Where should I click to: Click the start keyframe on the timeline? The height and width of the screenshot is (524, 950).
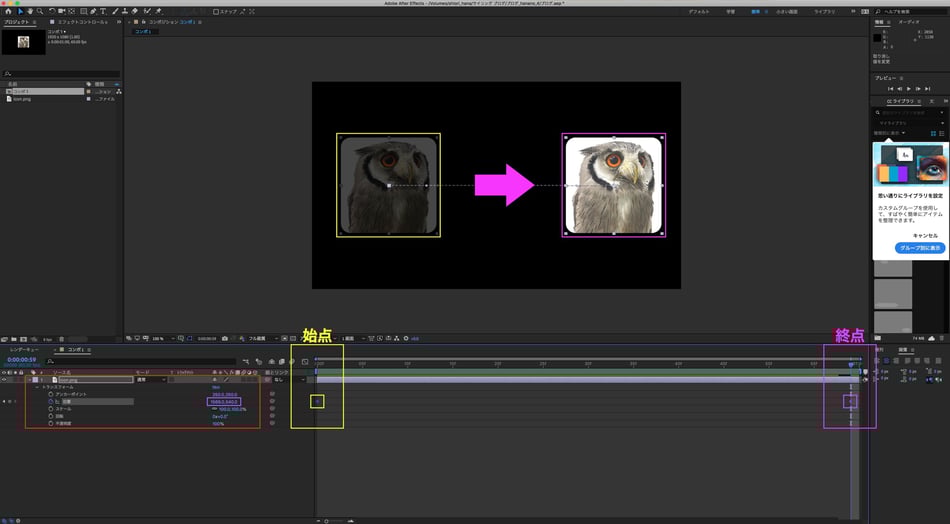click(x=317, y=401)
